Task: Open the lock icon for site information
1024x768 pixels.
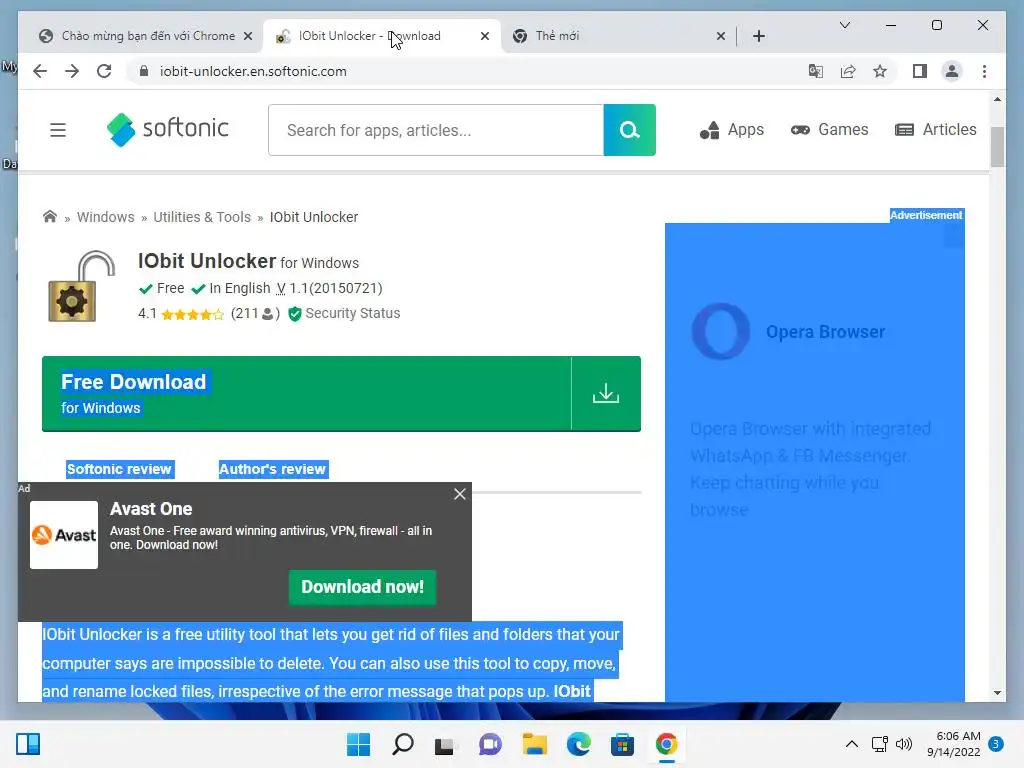Action: (144, 71)
